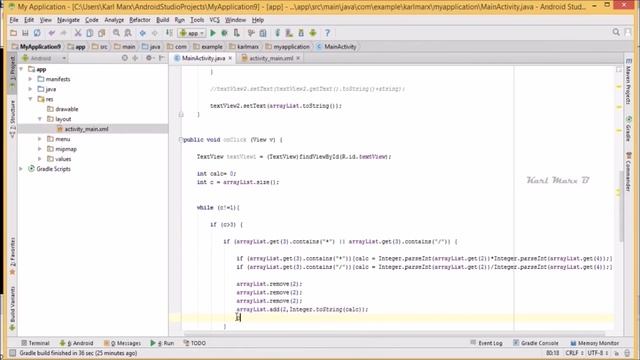The width and height of the screenshot is (640, 360).
Task: Collapse the app module tree node
Action: (x=21, y=69)
